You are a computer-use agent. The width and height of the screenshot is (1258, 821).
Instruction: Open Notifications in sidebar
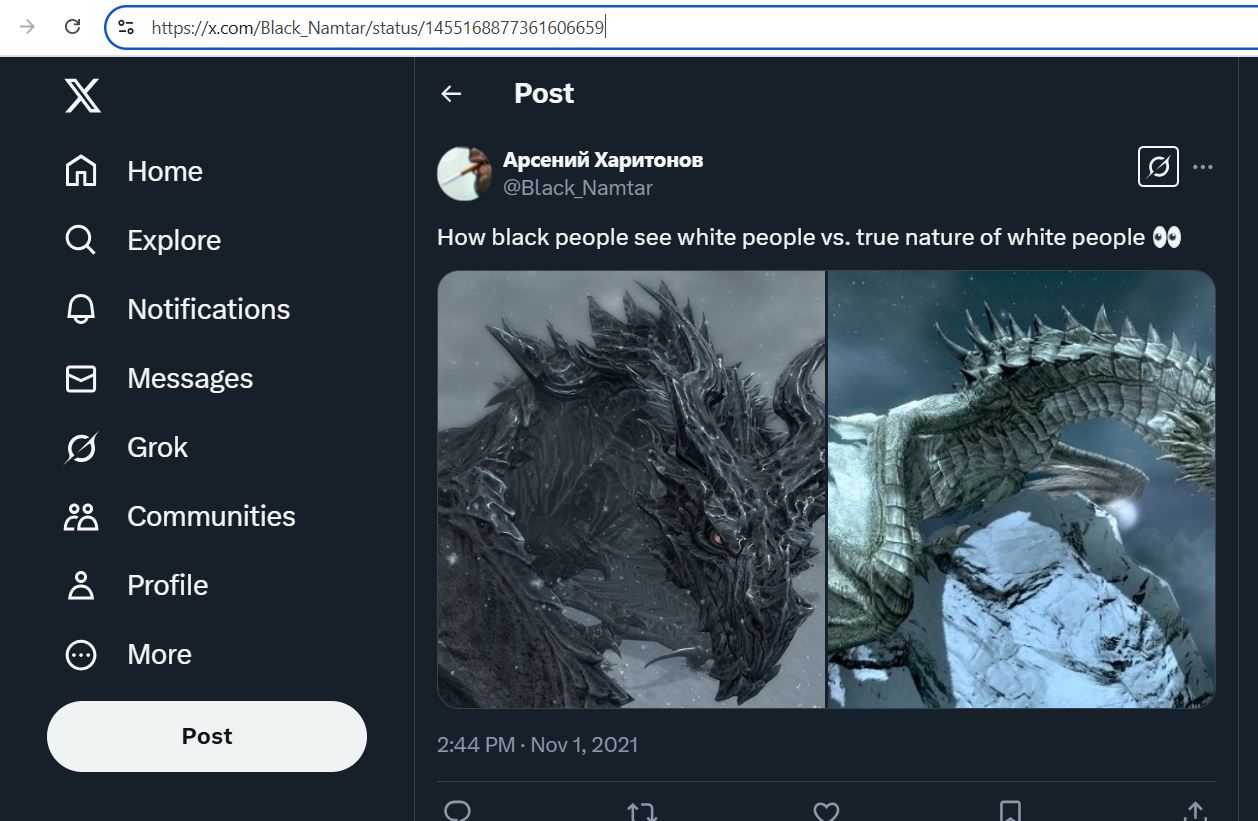click(209, 309)
